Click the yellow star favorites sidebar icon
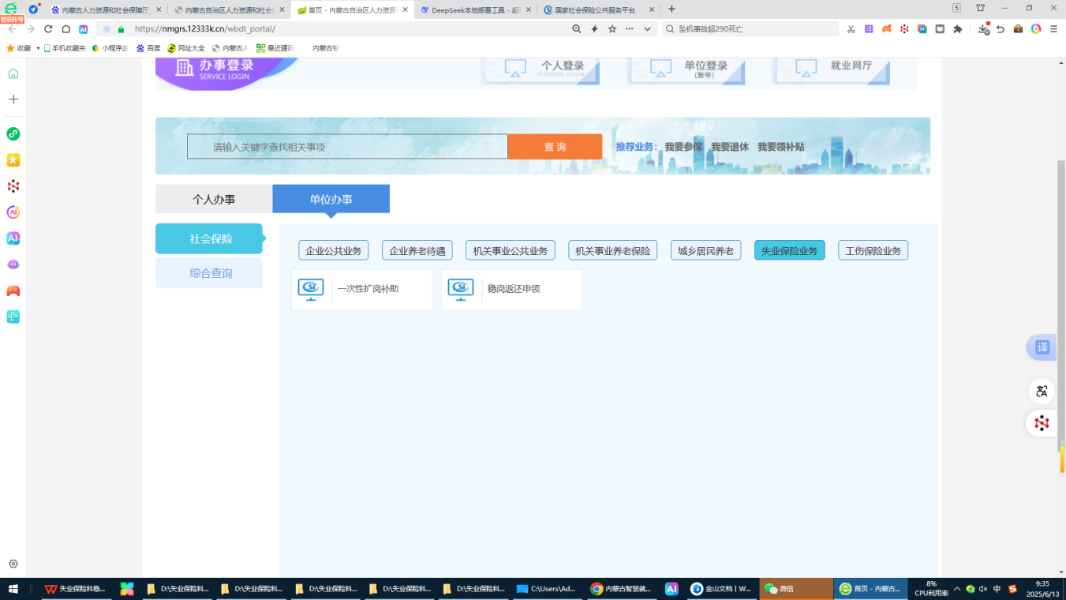The width and height of the screenshot is (1066, 600). coord(13,160)
